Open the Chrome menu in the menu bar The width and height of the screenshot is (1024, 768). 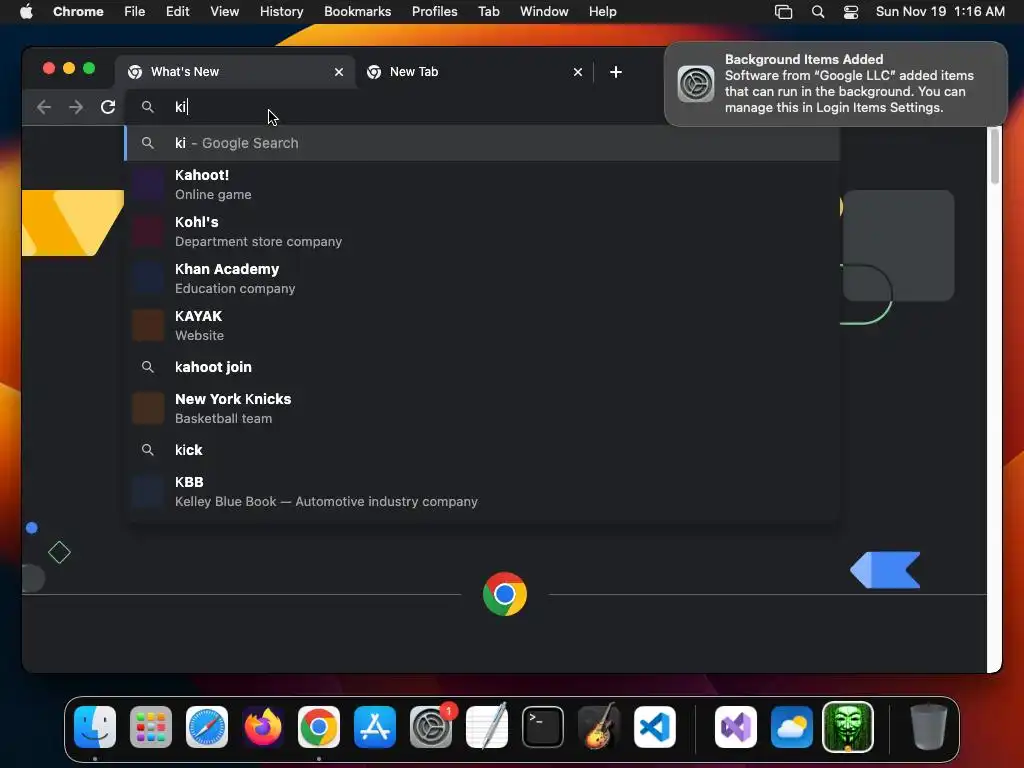pos(78,12)
